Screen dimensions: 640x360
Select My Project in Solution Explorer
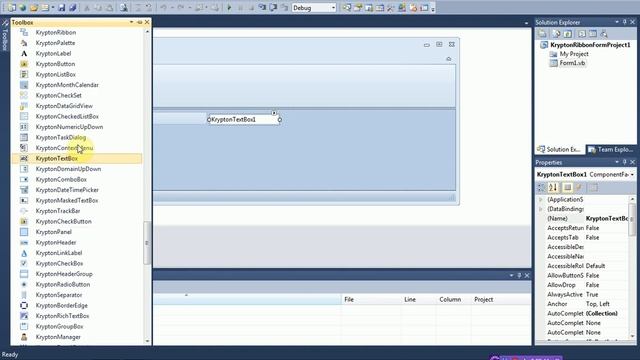[574, 54]
